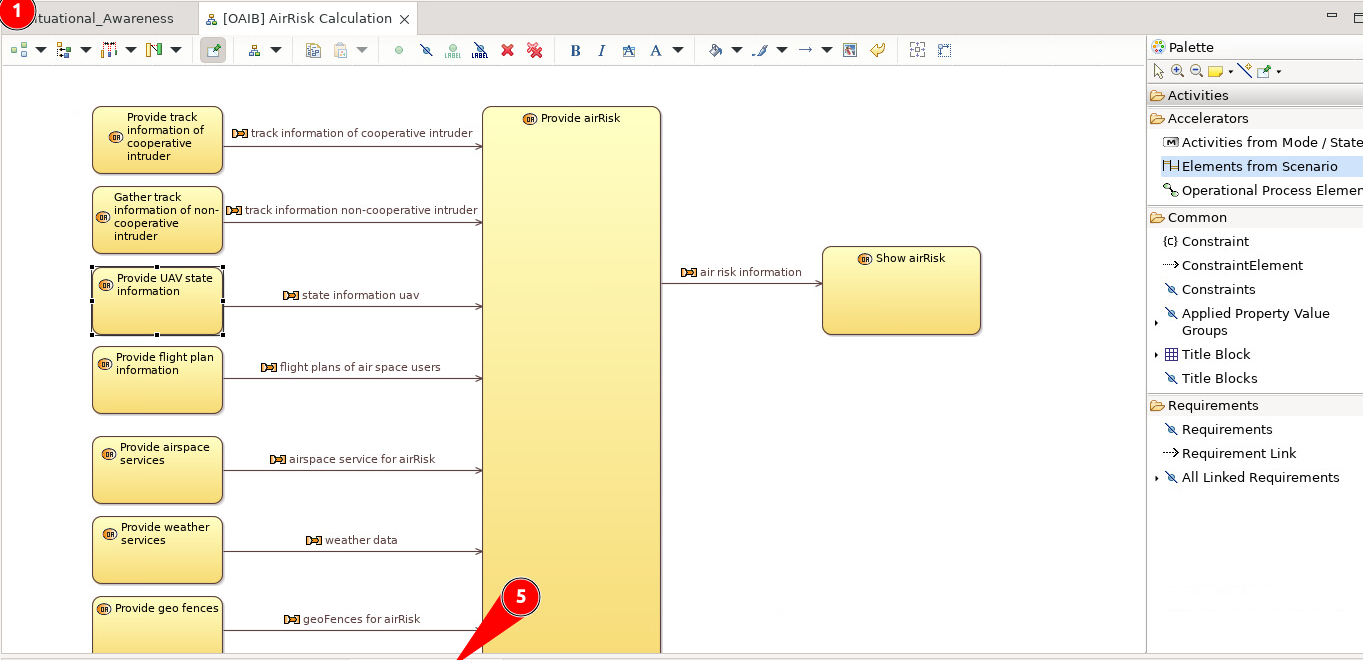Select Activities from Mode / State tool
1363x660 pixels.
pos(1262,142)
